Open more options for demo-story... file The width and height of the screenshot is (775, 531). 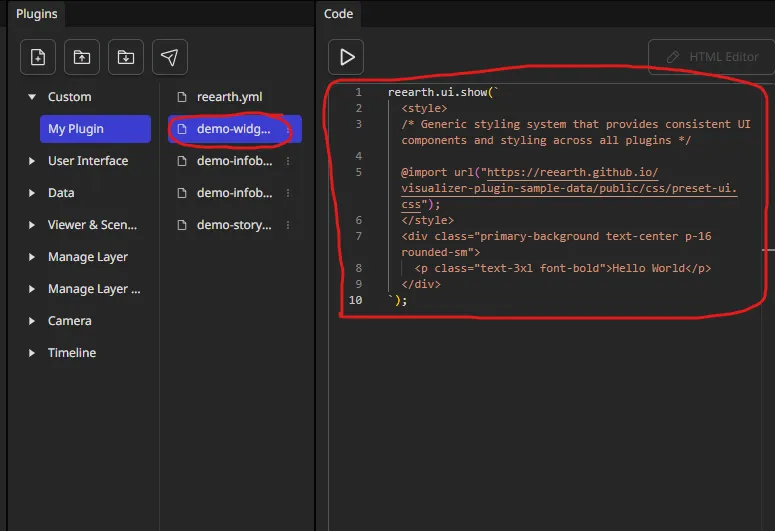point(288,225)
